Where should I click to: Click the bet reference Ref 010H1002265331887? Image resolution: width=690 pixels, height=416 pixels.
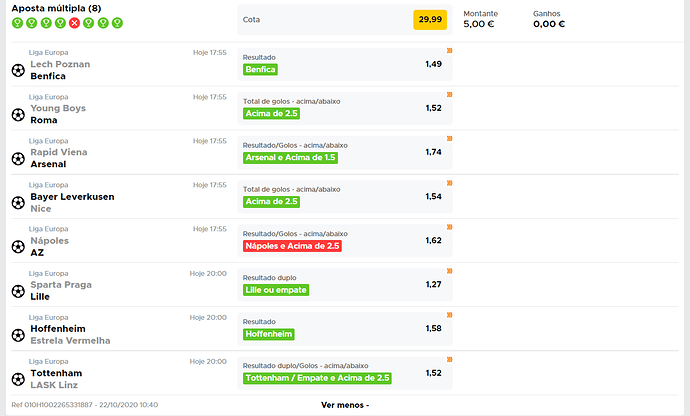click(52, 405)
